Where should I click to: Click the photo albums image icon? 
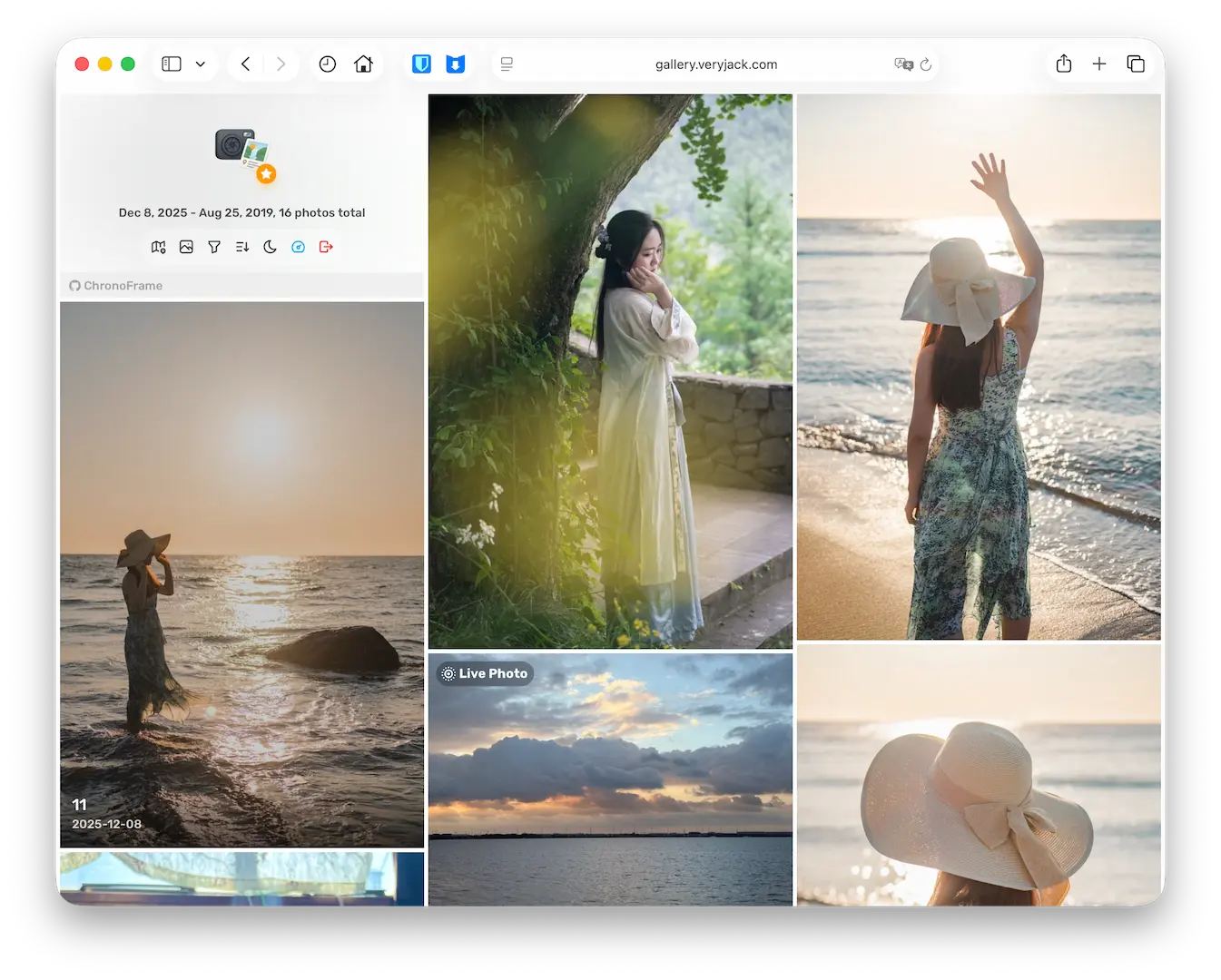[186, 247]
